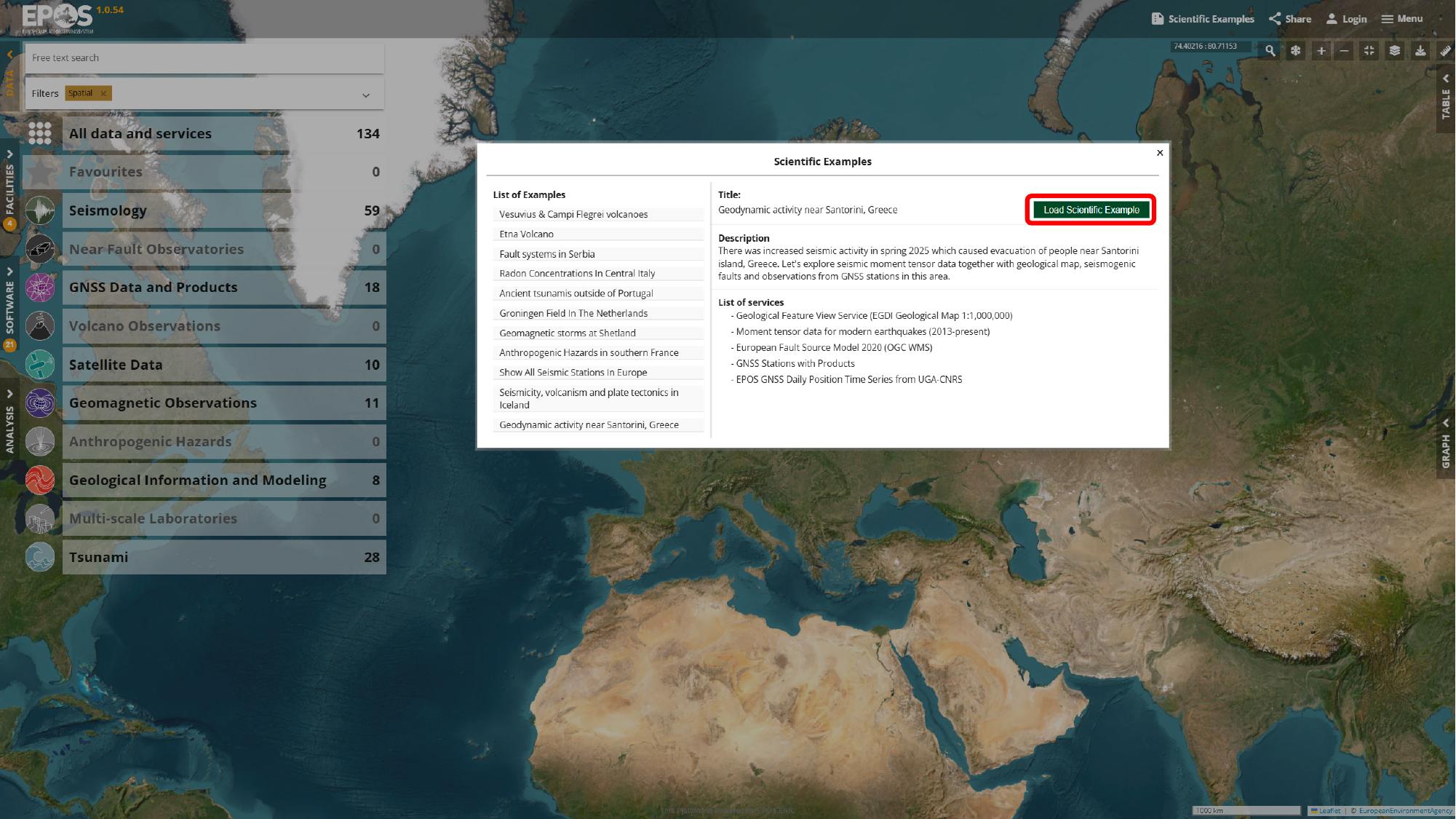This screenshot has height=819, width=1456.
Task: Expand the Filters dropdown
Action: click(365, 93)
